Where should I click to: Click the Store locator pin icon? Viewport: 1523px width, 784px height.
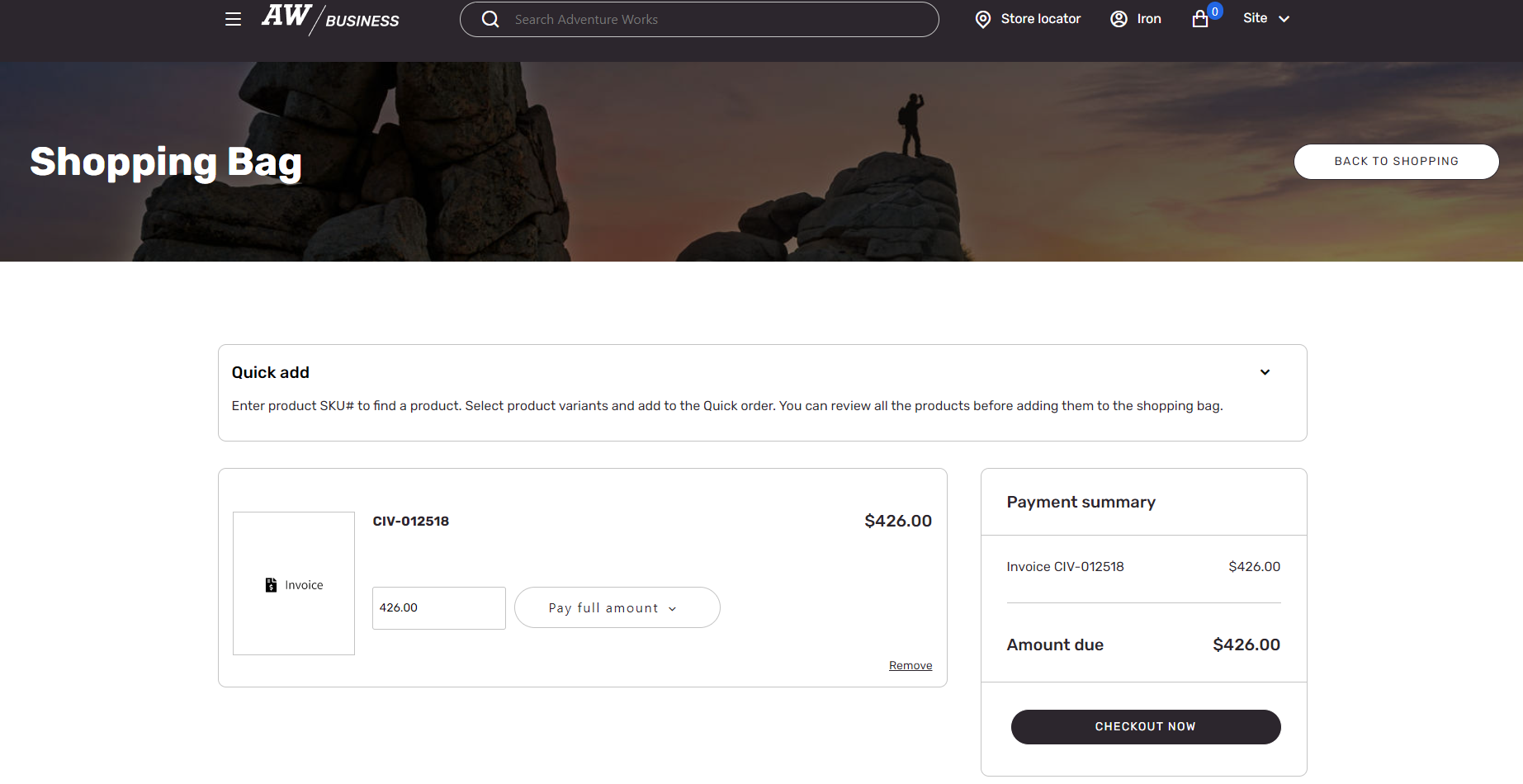982,19
